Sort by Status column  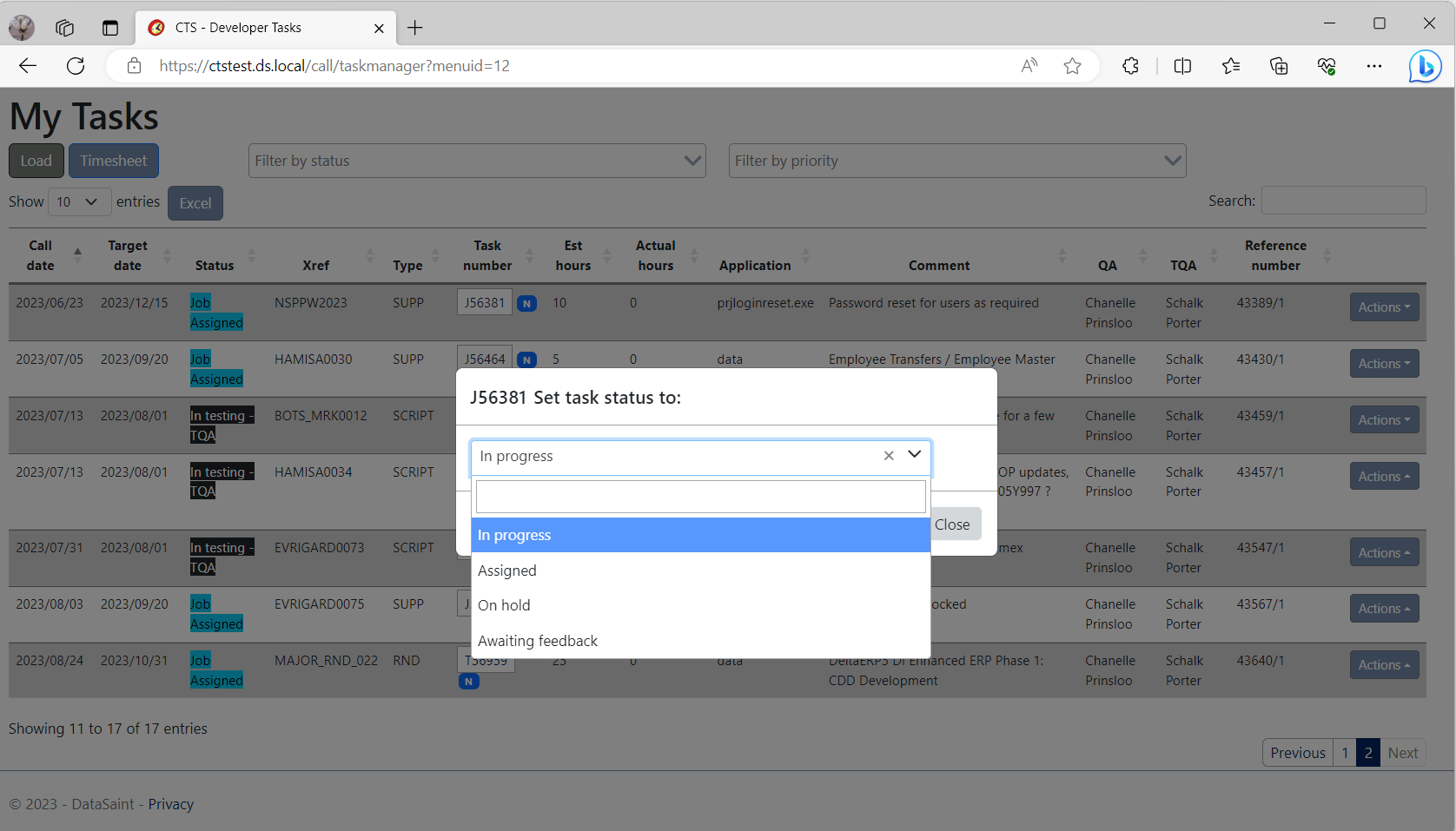point(251,255)
